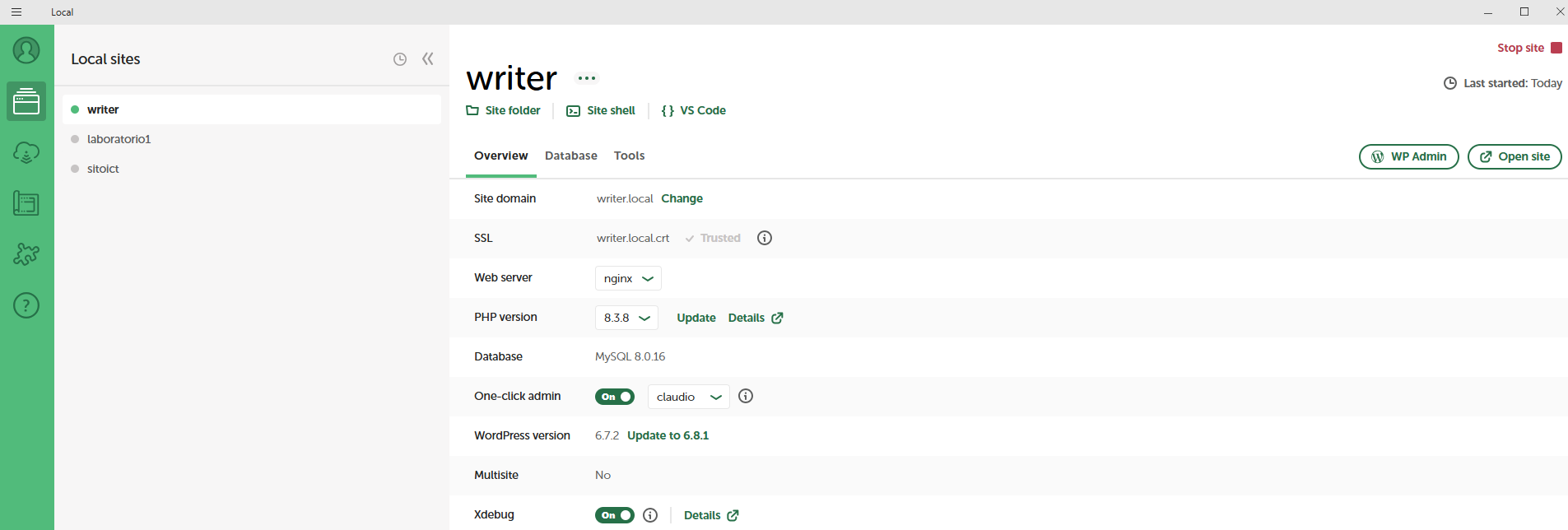
Task: Select the writer site in list
Action: [x=252, y=109]
